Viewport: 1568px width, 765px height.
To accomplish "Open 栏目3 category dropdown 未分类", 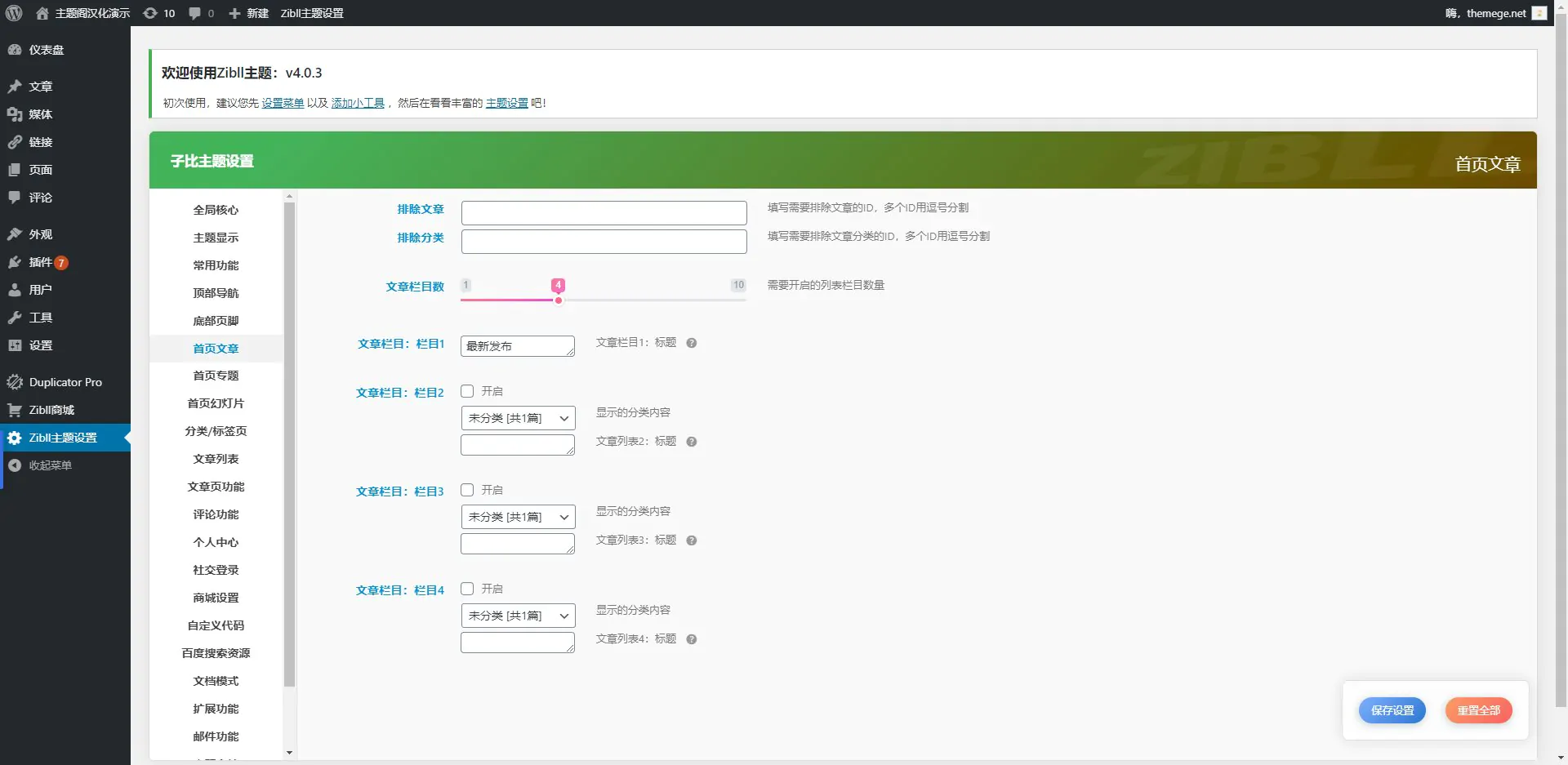I will point(519,517).
